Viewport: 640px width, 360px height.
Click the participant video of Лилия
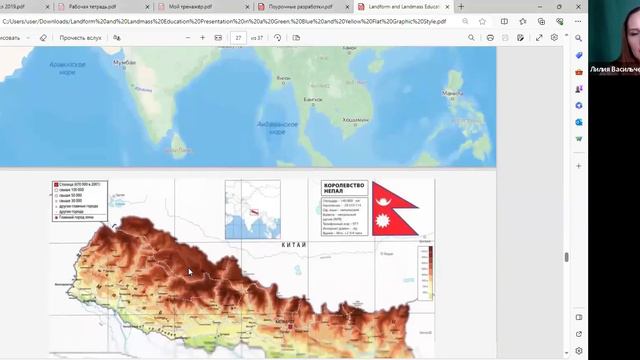(614, 38)
